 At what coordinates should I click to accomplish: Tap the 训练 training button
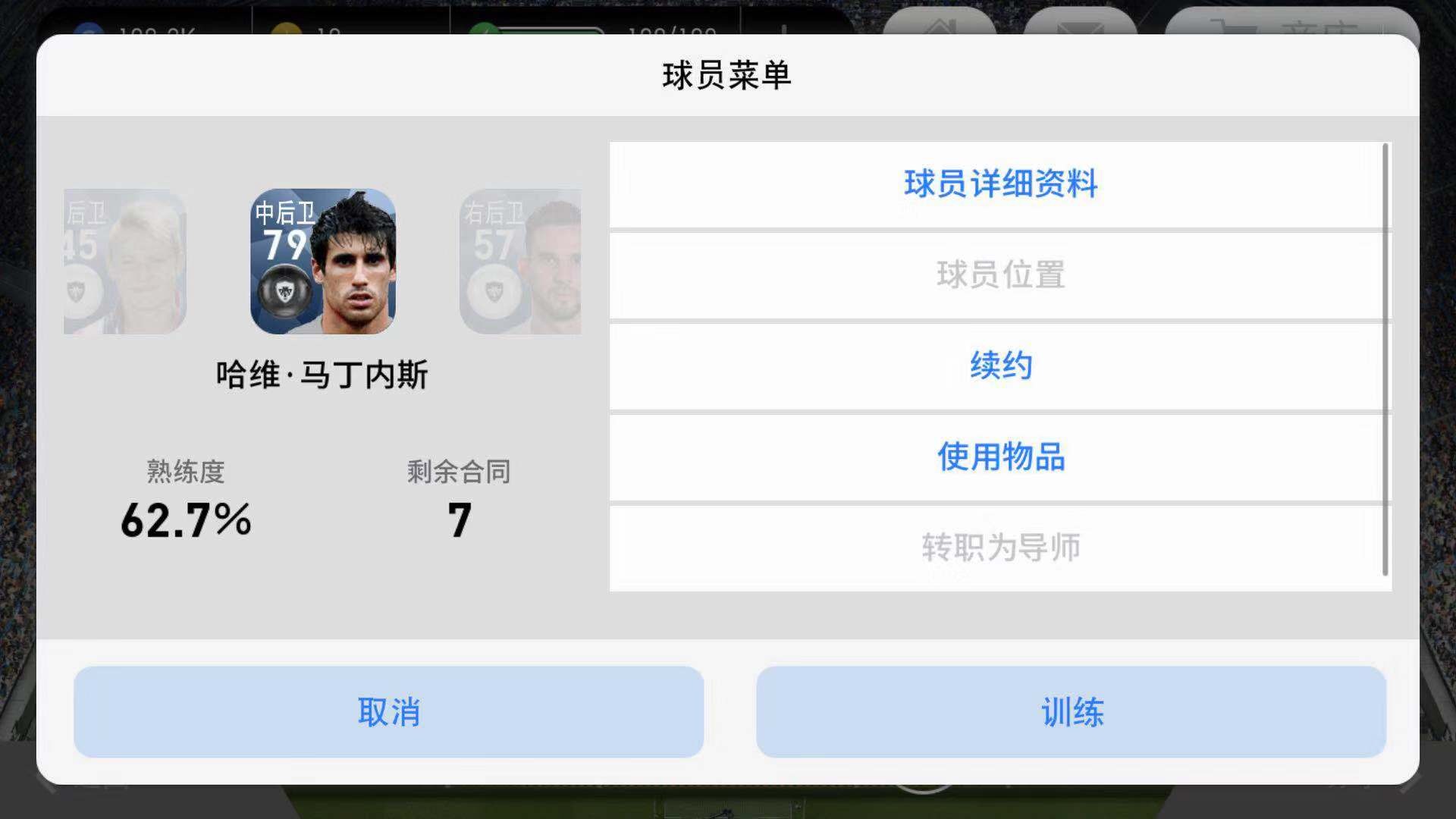click(1071, 711)
